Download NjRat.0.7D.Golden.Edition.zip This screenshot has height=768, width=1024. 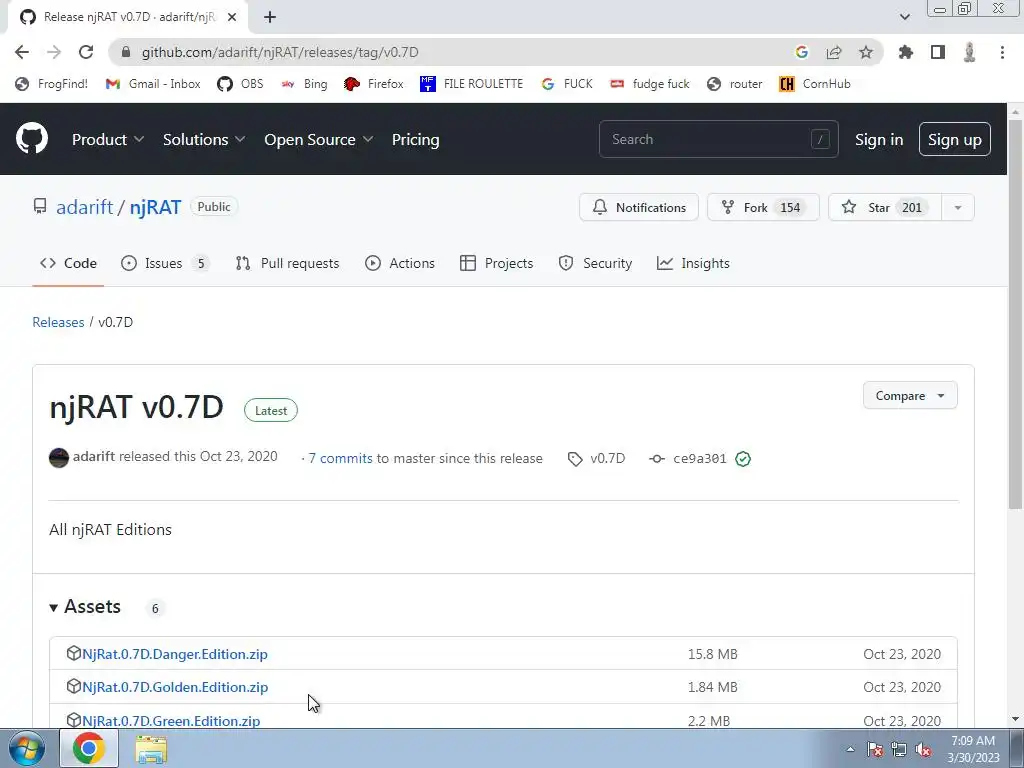[175, 687]
